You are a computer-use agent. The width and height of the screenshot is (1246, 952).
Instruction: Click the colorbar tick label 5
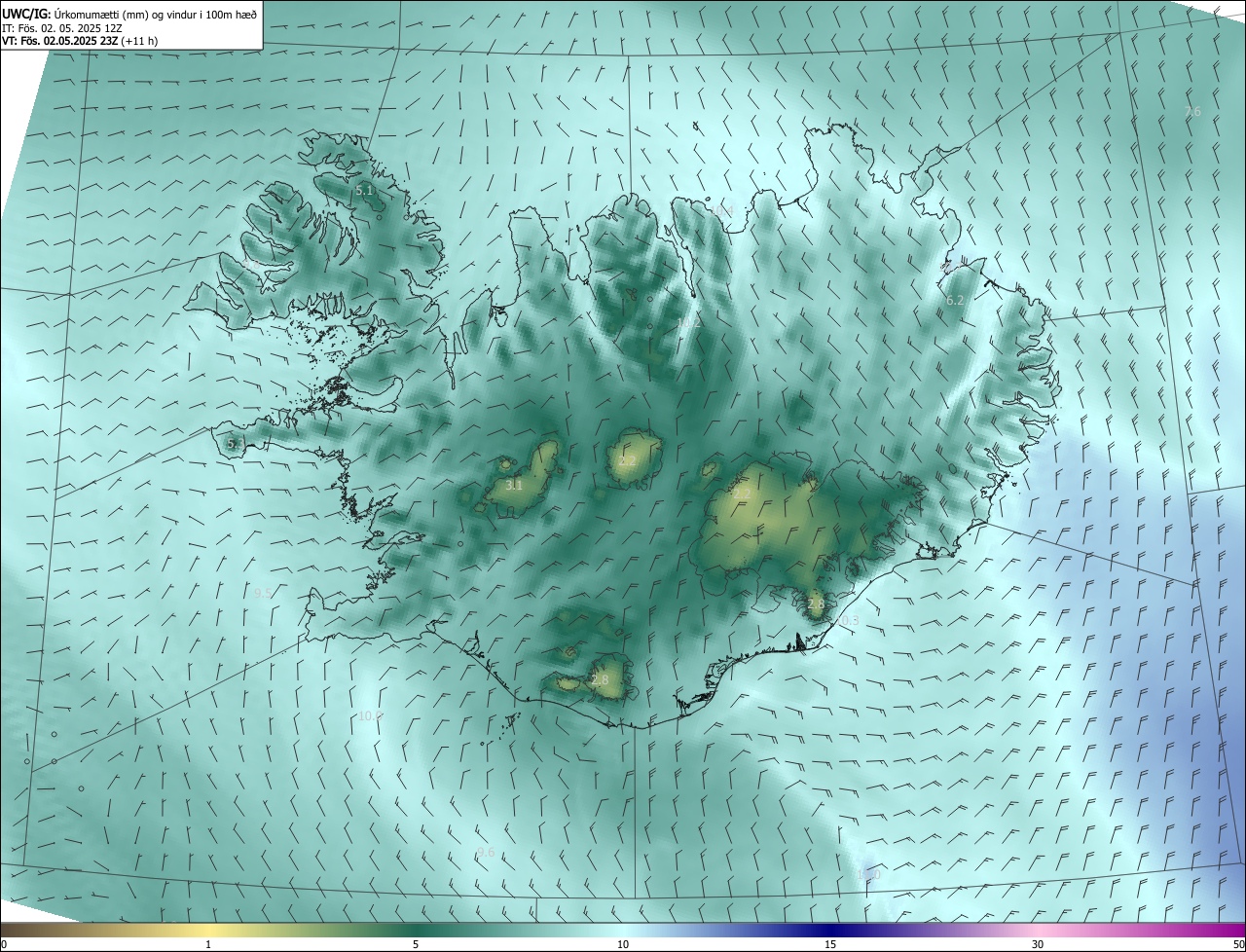pos(416,944)
